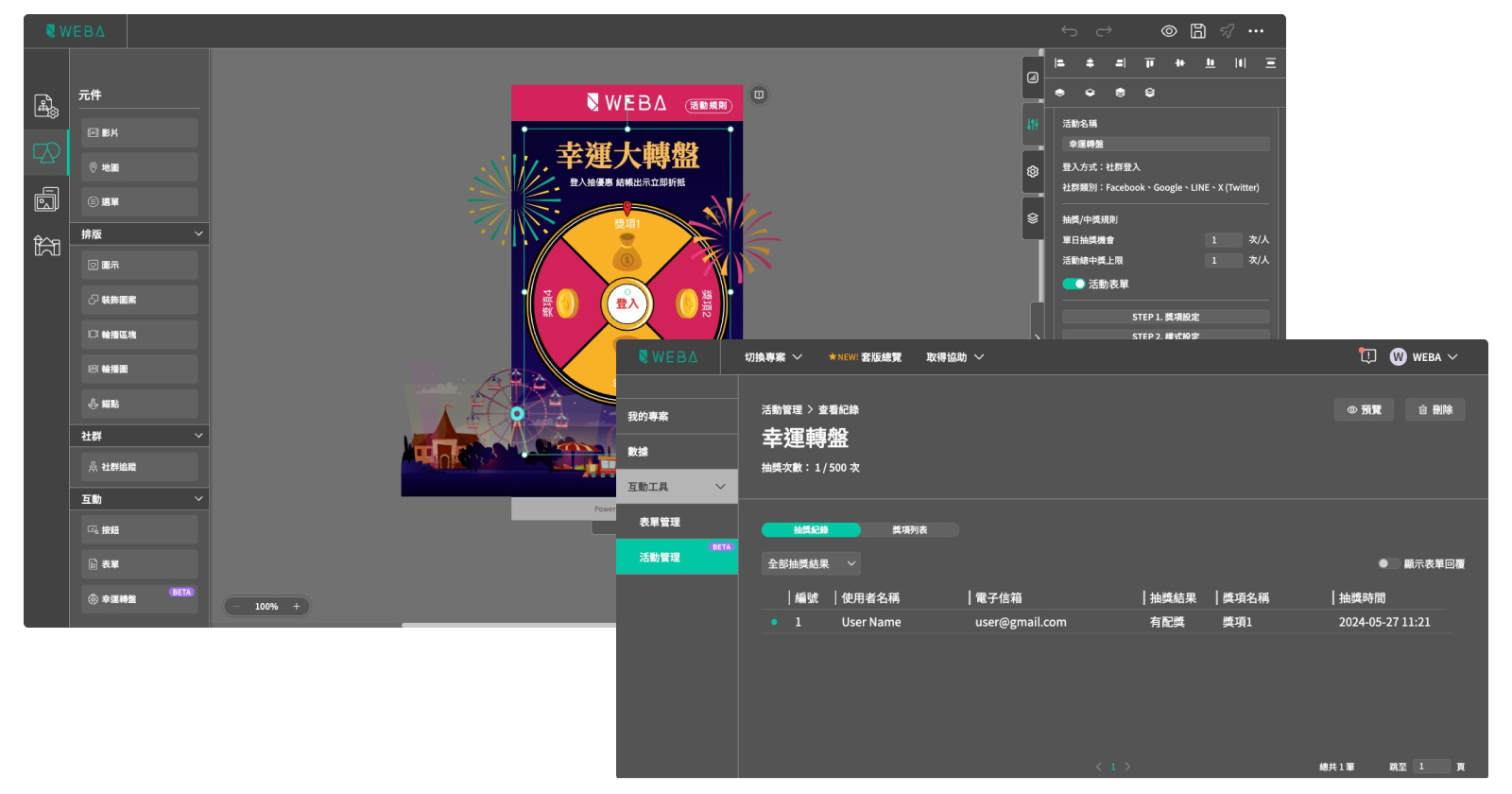Add the 社群追蹤 component

139,467
